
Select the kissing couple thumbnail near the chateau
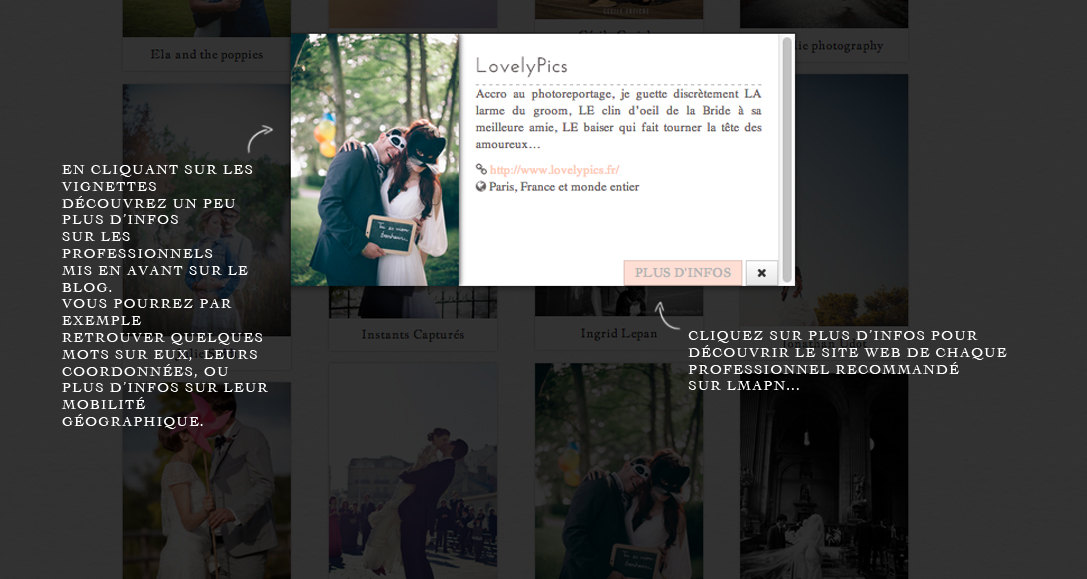412,471
